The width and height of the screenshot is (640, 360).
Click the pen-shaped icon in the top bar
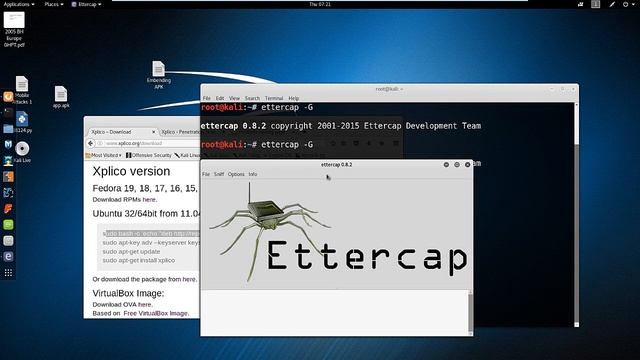[x=612, y=4]
